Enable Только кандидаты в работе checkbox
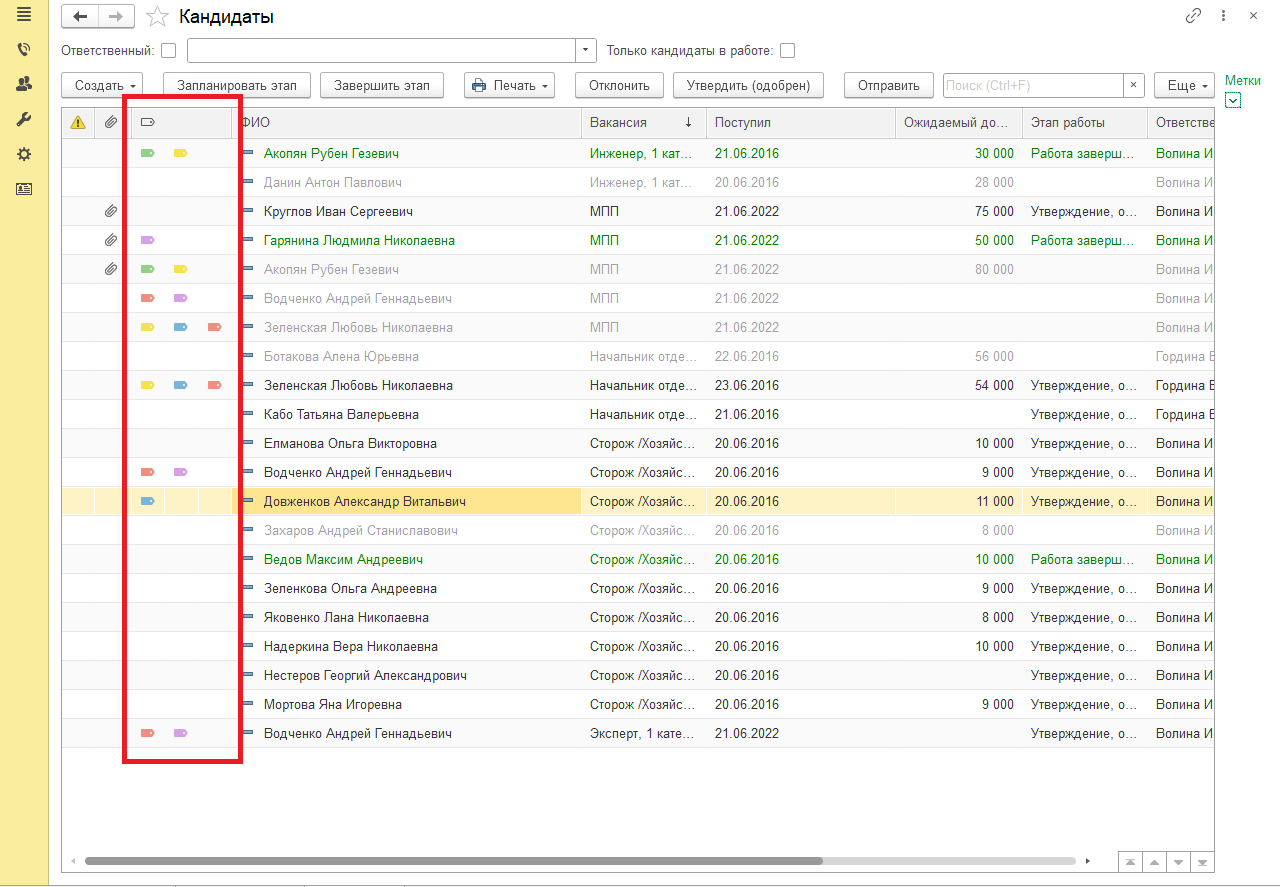 [787, 51]
